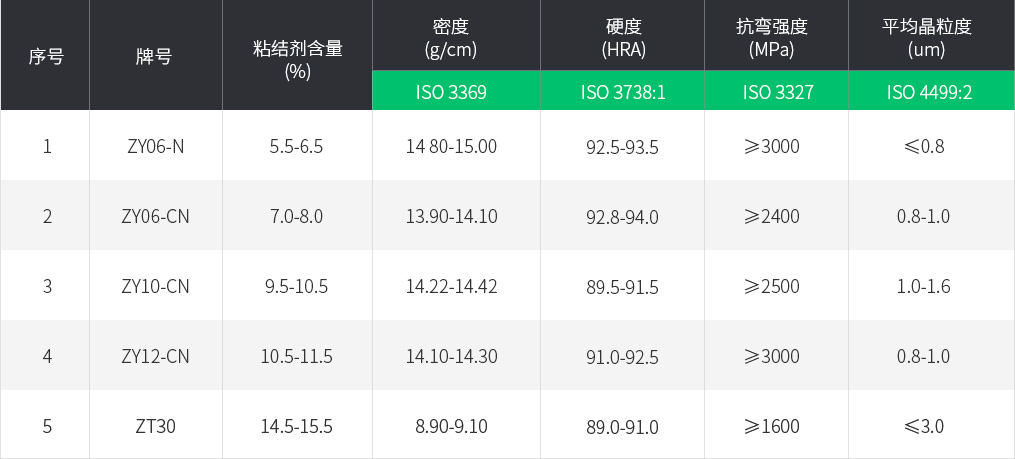Select the ZT30 grade cell
This screenshot has width=1015, height=459.
click(x=155, y=427)
